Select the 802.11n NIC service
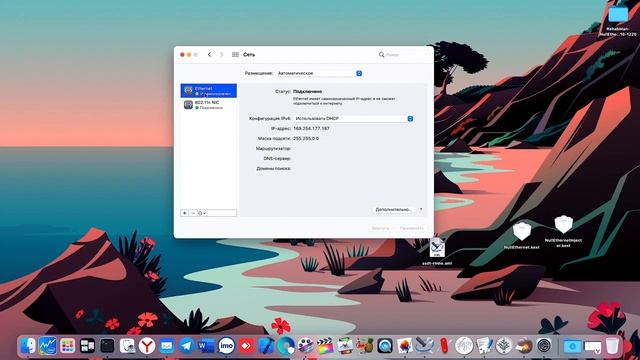Viewport: 640px width, 360px height. pos(209,105)
